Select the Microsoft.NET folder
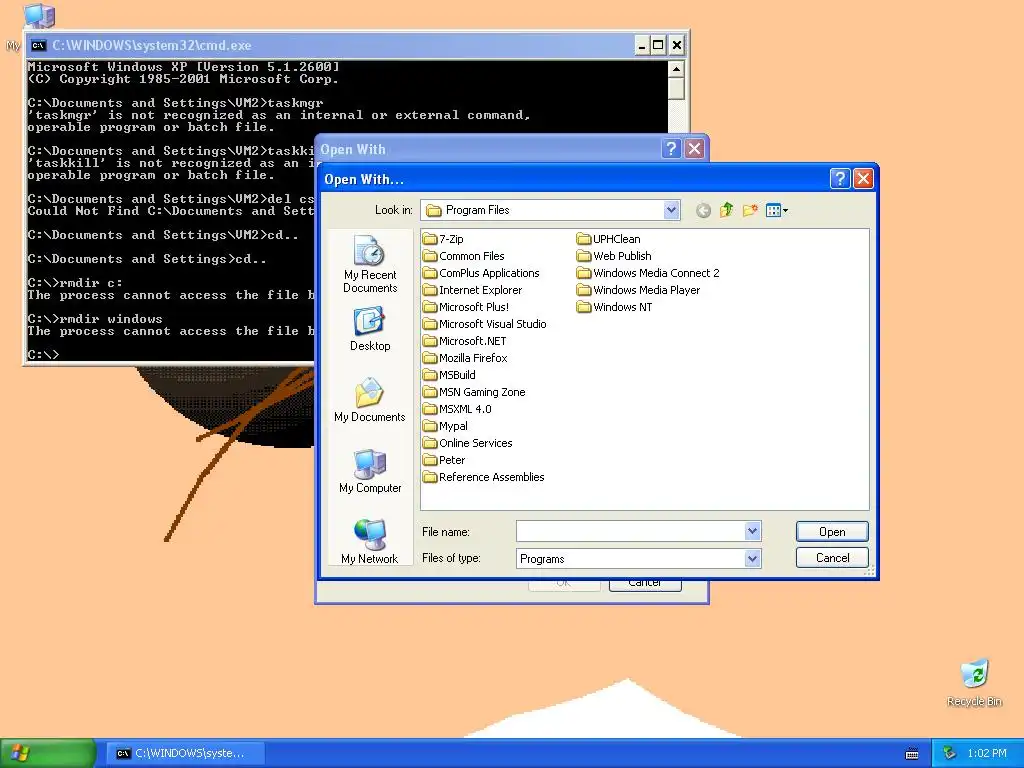The image size is (1024, 768). [x=464, y=341]
